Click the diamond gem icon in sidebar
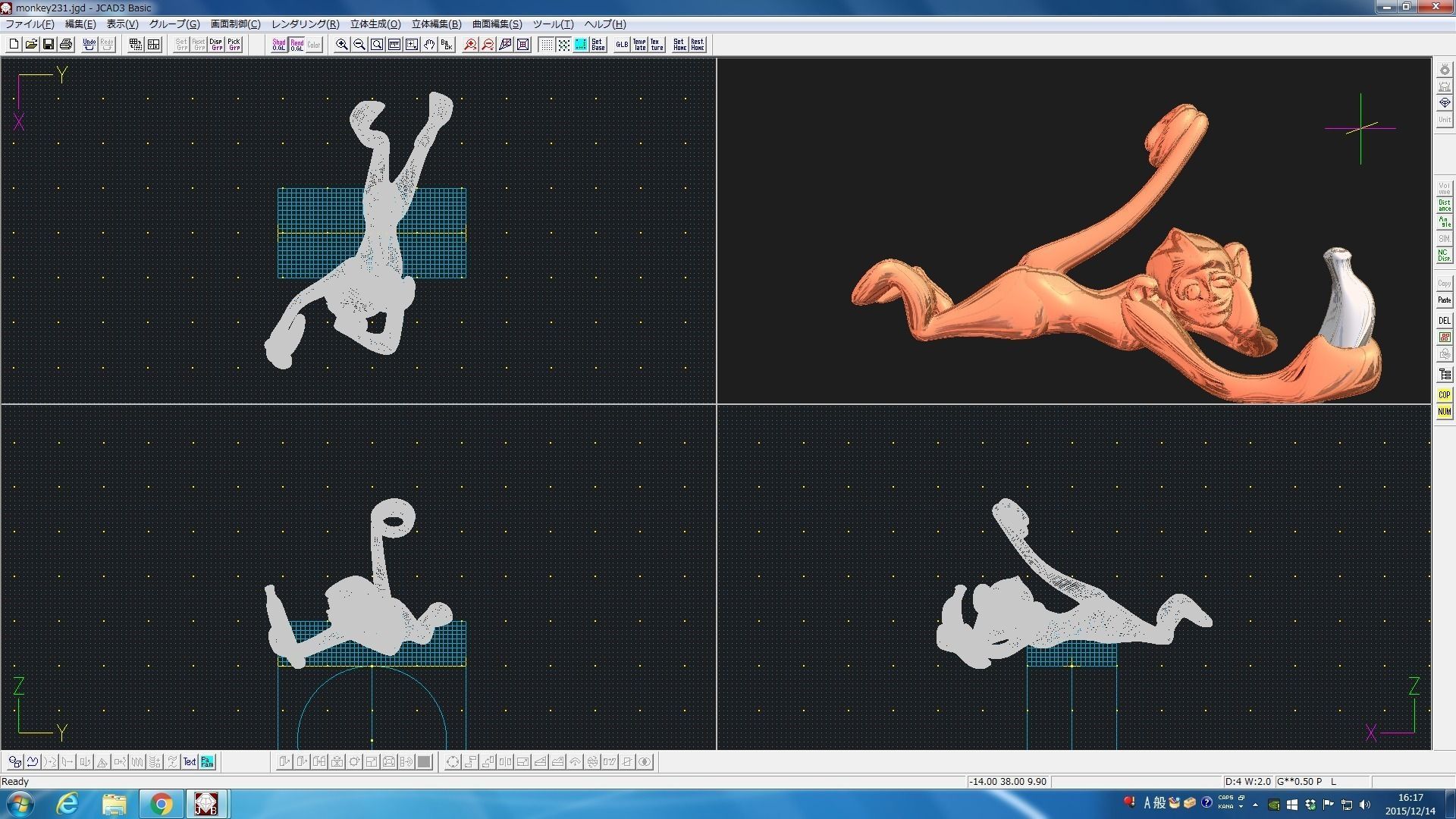Screen dimensions: 1456x819 [1444, 103]
